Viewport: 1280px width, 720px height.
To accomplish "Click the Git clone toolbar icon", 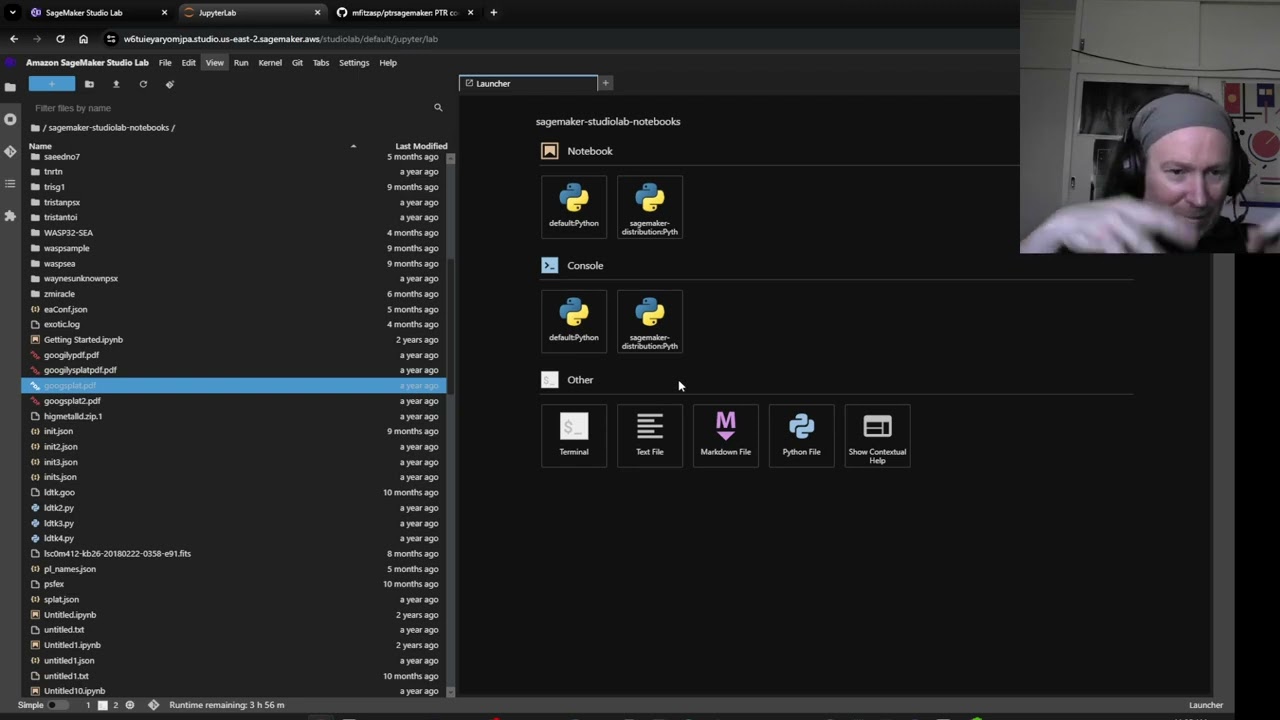I will click(170, 84).
